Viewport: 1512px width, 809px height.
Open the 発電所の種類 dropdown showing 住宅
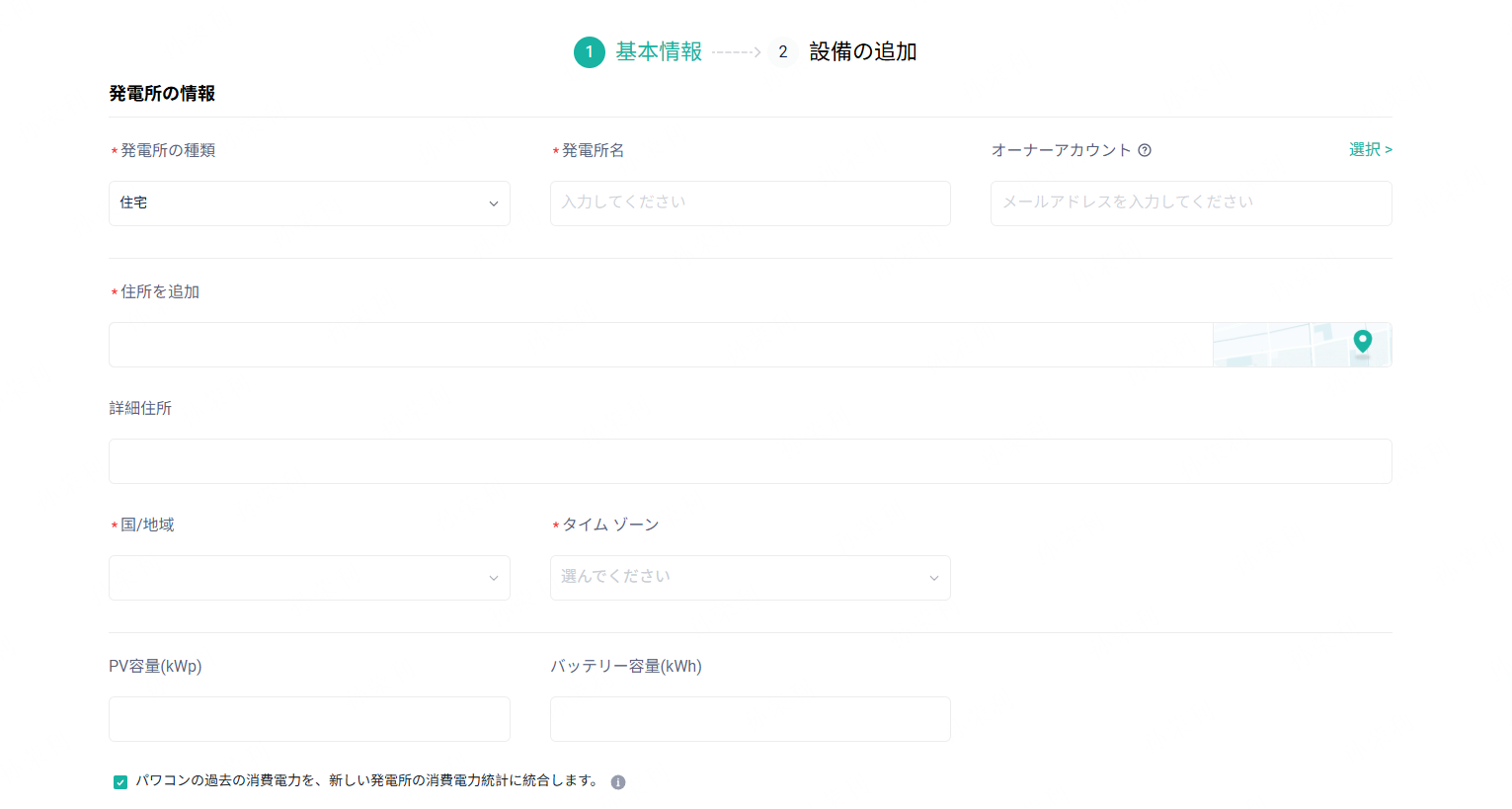tap(309, 203)
